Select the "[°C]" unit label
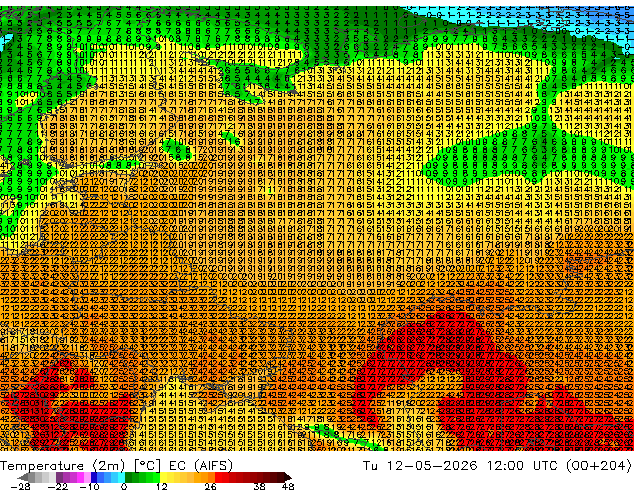The image size is (634, 490). (147, 466)
